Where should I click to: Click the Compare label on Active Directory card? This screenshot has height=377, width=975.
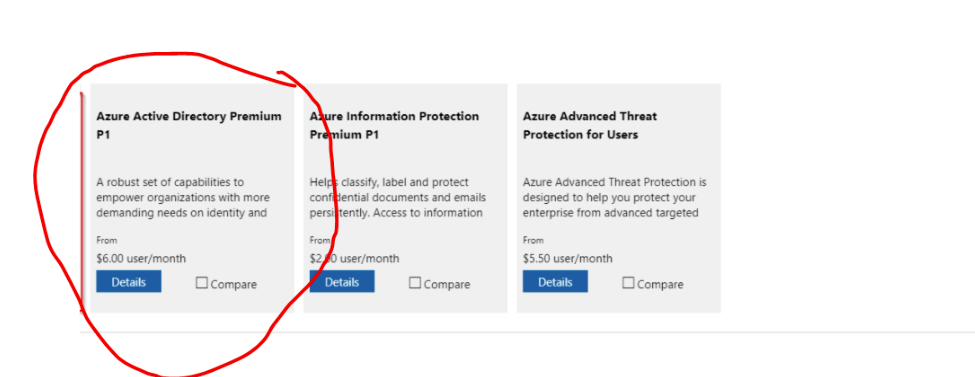click(233, 284)
